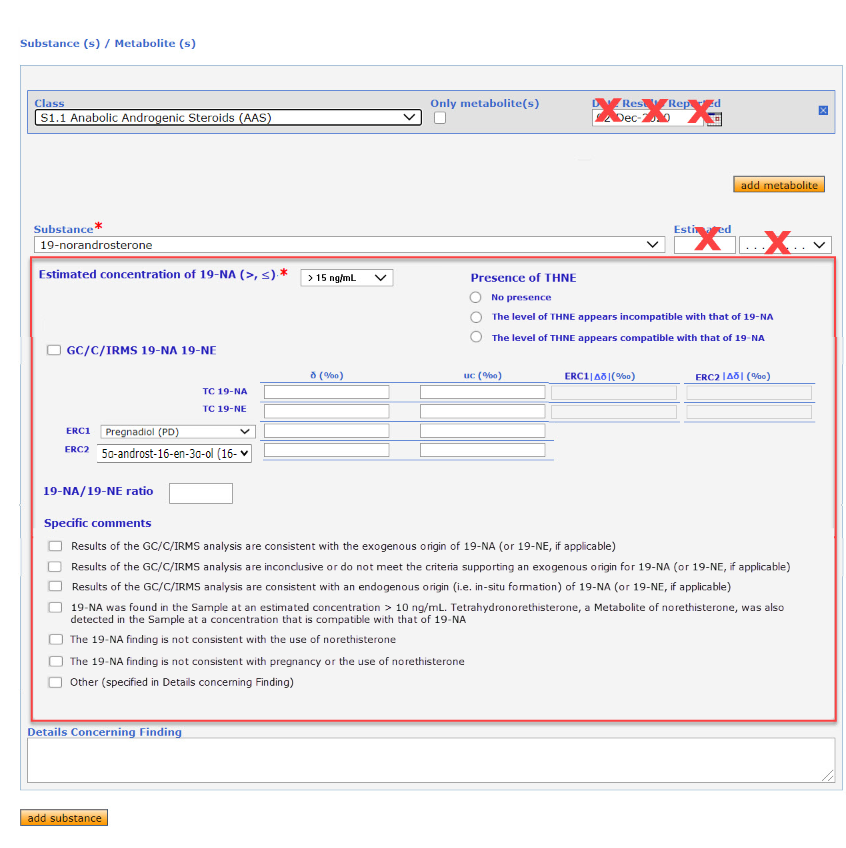Focus the ERC1 δ (‰) input
846x848 pixels.
pyautogui.click(x=326, y=430)
